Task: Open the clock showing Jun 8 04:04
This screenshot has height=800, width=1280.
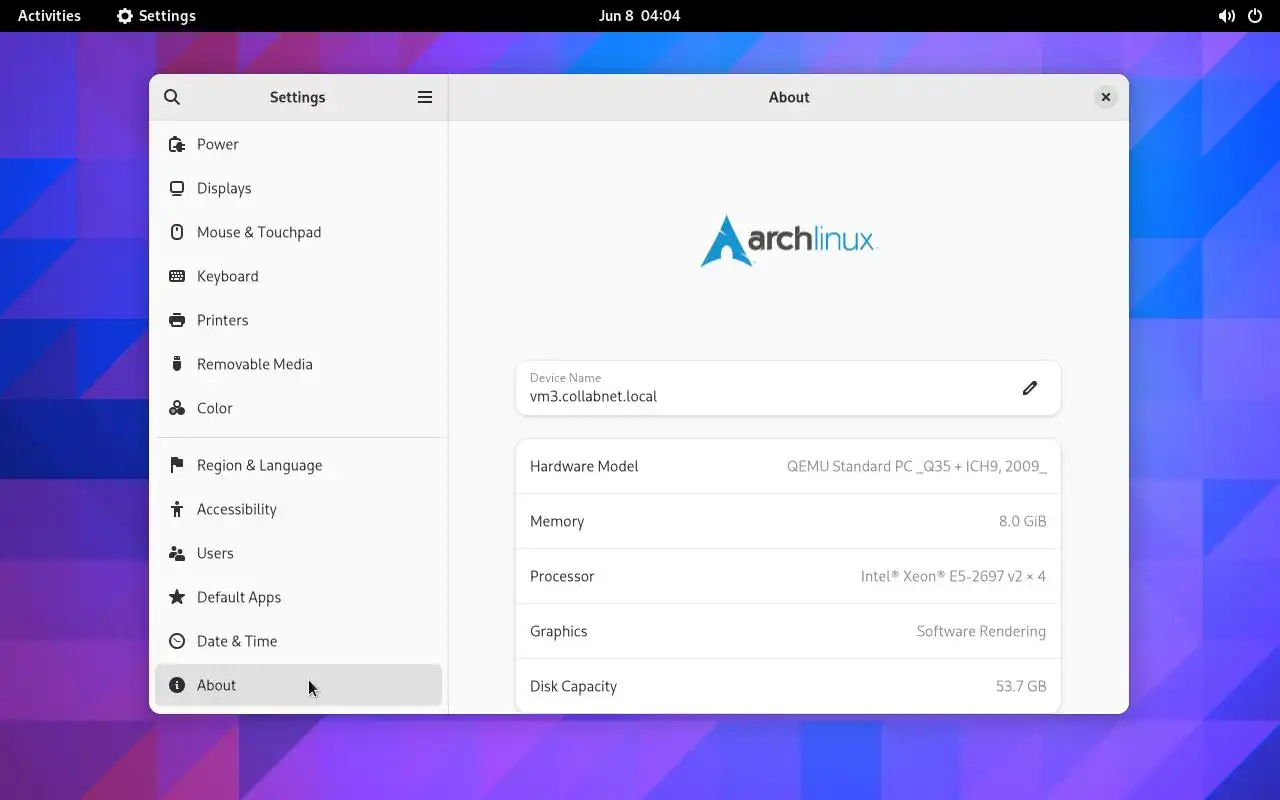Action: 639,16
